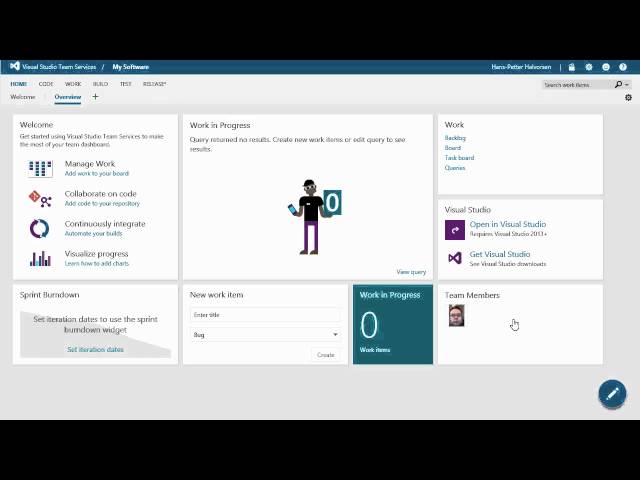Add a new dashboard with plus icon
This screenshot has height=480, width=640.
tap(95, 97)
